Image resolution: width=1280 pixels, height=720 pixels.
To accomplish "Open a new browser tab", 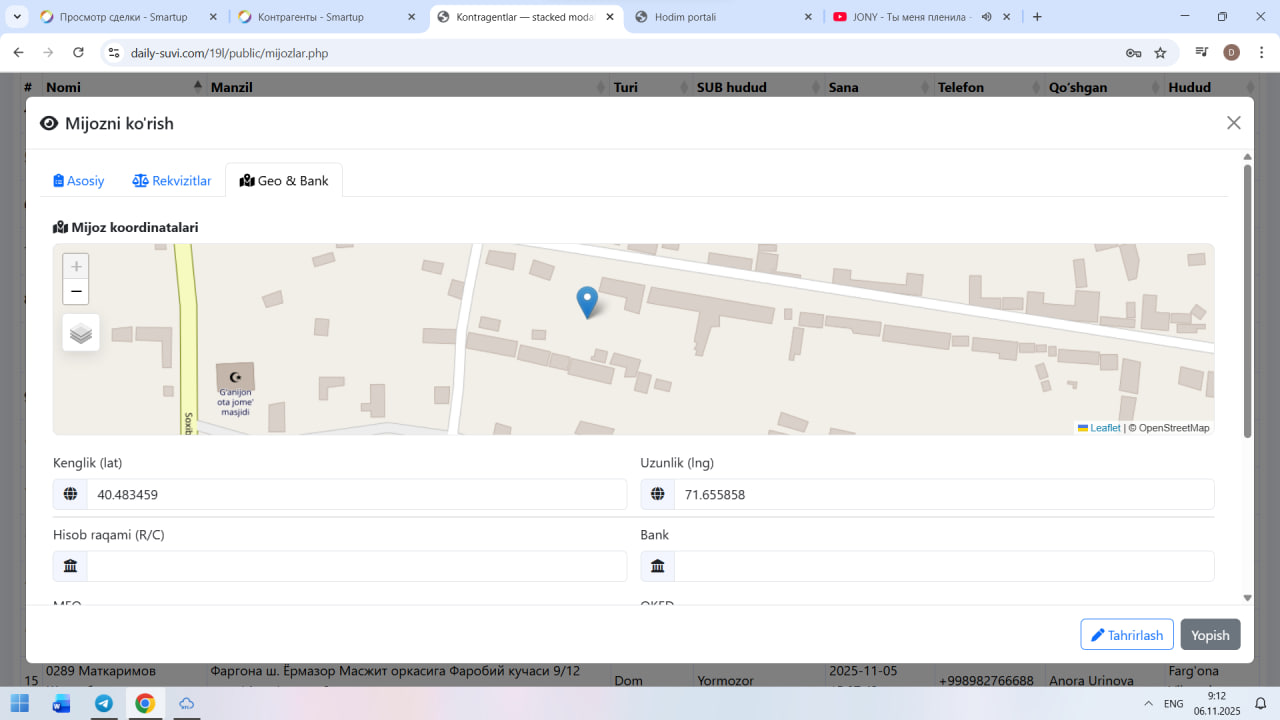I will [x=1037, y=17].
